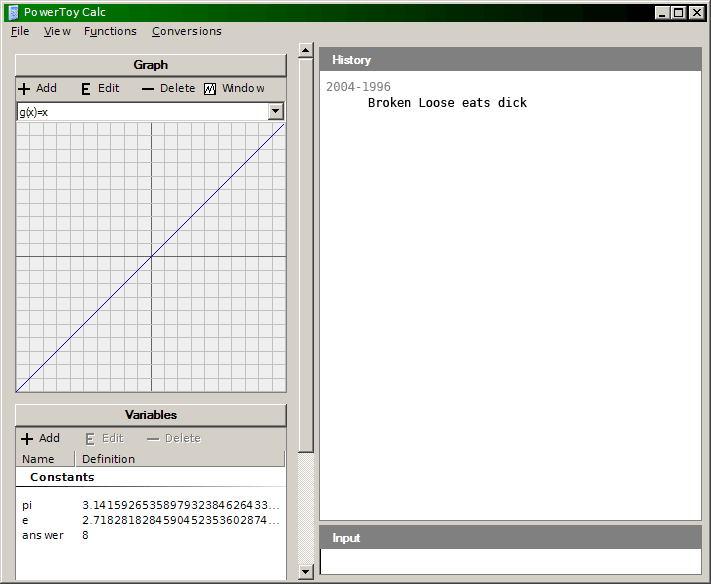Close the PowerToy Calc window
711x584 pixels.
[696, 13]
